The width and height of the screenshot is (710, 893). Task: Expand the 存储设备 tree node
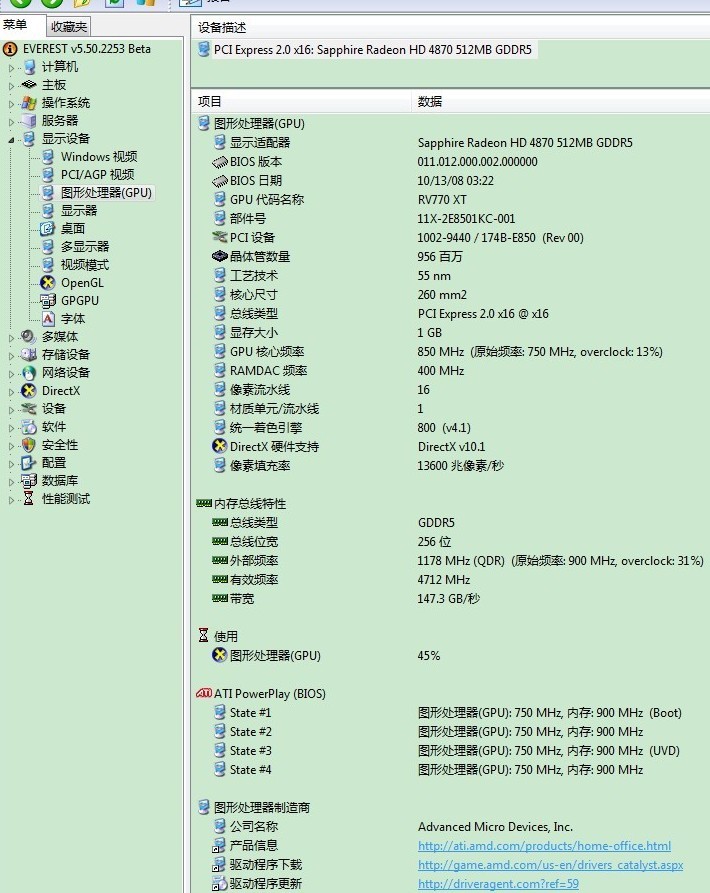click(12, 355)
